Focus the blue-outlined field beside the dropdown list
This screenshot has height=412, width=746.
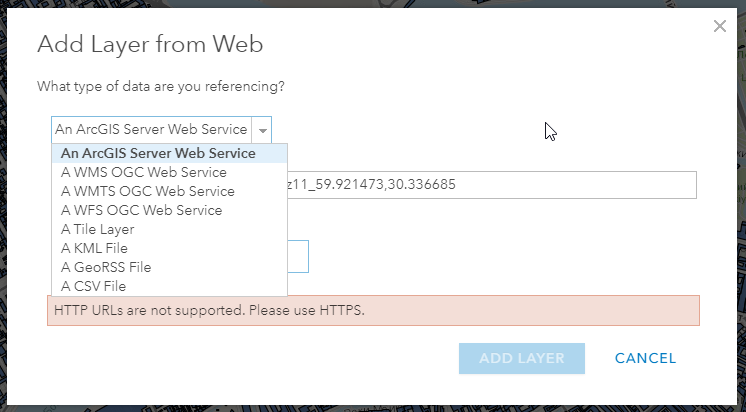click(298, 256)
